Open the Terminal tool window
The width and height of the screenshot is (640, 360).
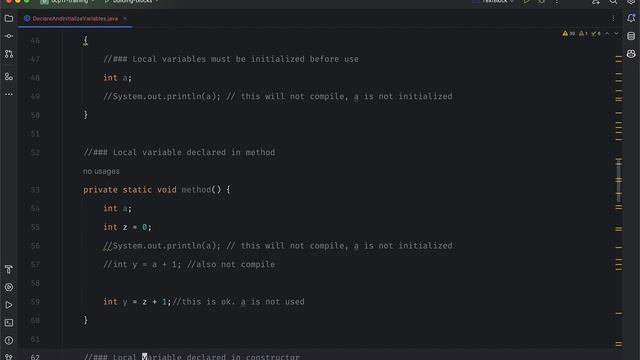tap(9, 323)
